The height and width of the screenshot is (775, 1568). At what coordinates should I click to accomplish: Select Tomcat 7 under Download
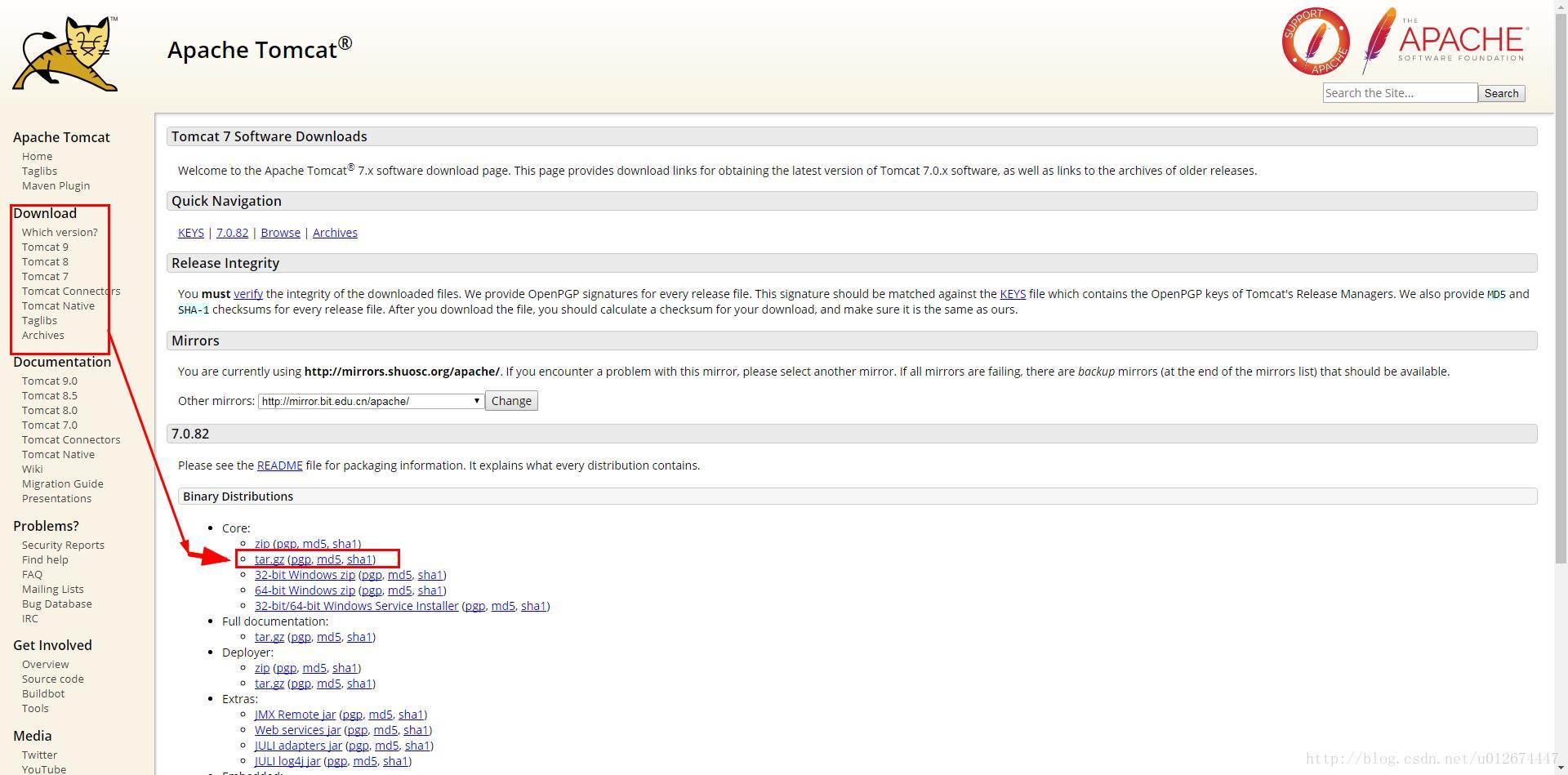point(45,276)
